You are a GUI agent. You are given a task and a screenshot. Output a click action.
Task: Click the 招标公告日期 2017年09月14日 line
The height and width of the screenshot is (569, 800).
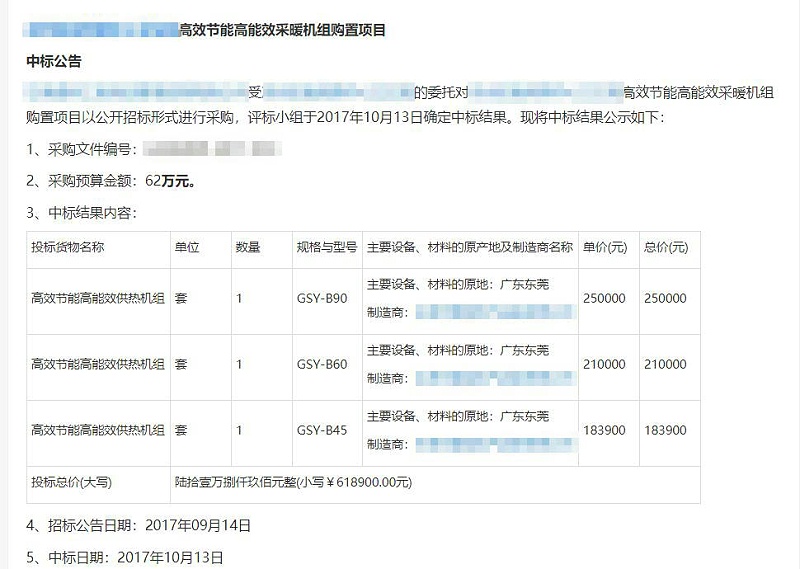click(x=138, y=524)
